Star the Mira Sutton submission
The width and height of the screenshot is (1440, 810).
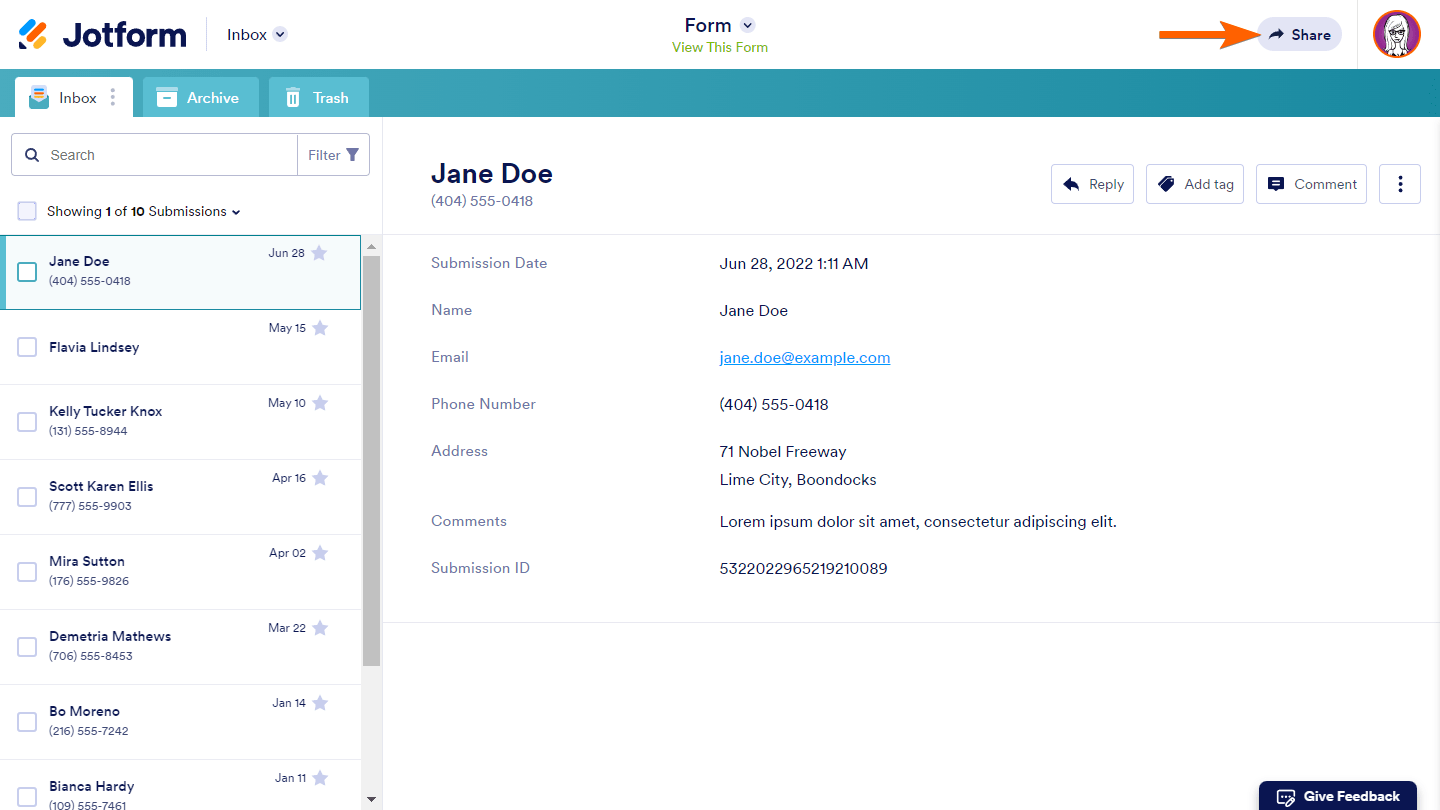point(320,553)
